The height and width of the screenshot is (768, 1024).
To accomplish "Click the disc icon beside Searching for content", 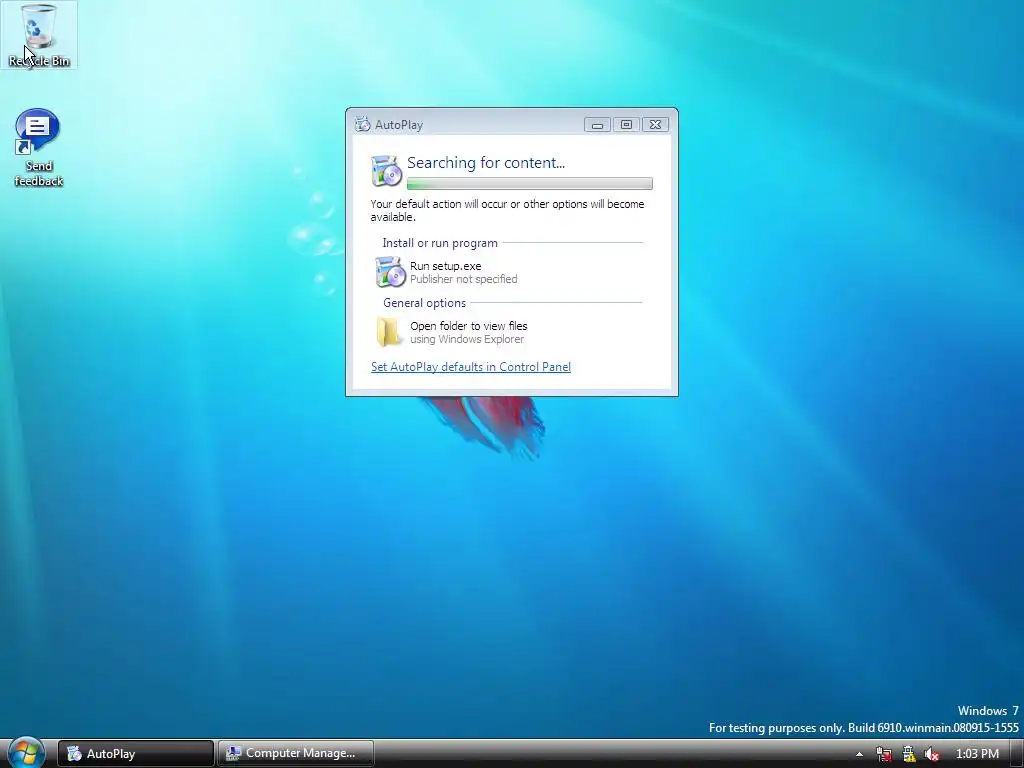I will coord(386,171).
